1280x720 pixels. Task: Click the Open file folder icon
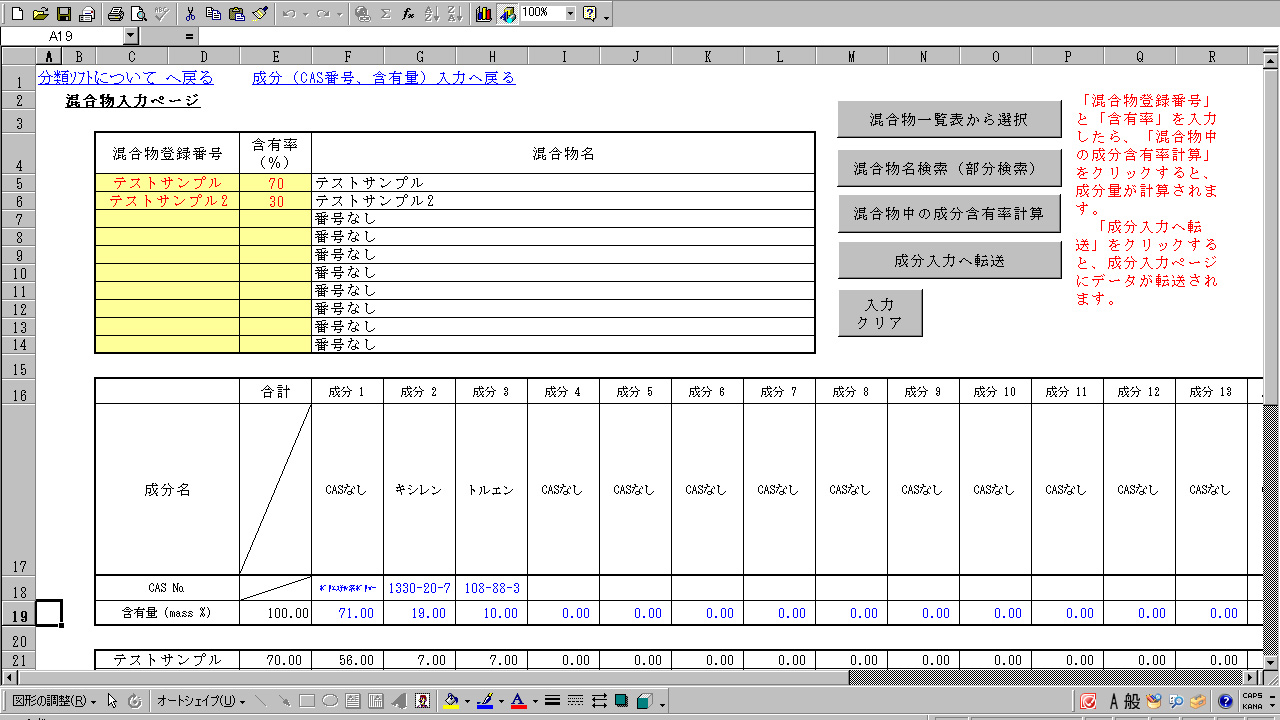point(40,14)
